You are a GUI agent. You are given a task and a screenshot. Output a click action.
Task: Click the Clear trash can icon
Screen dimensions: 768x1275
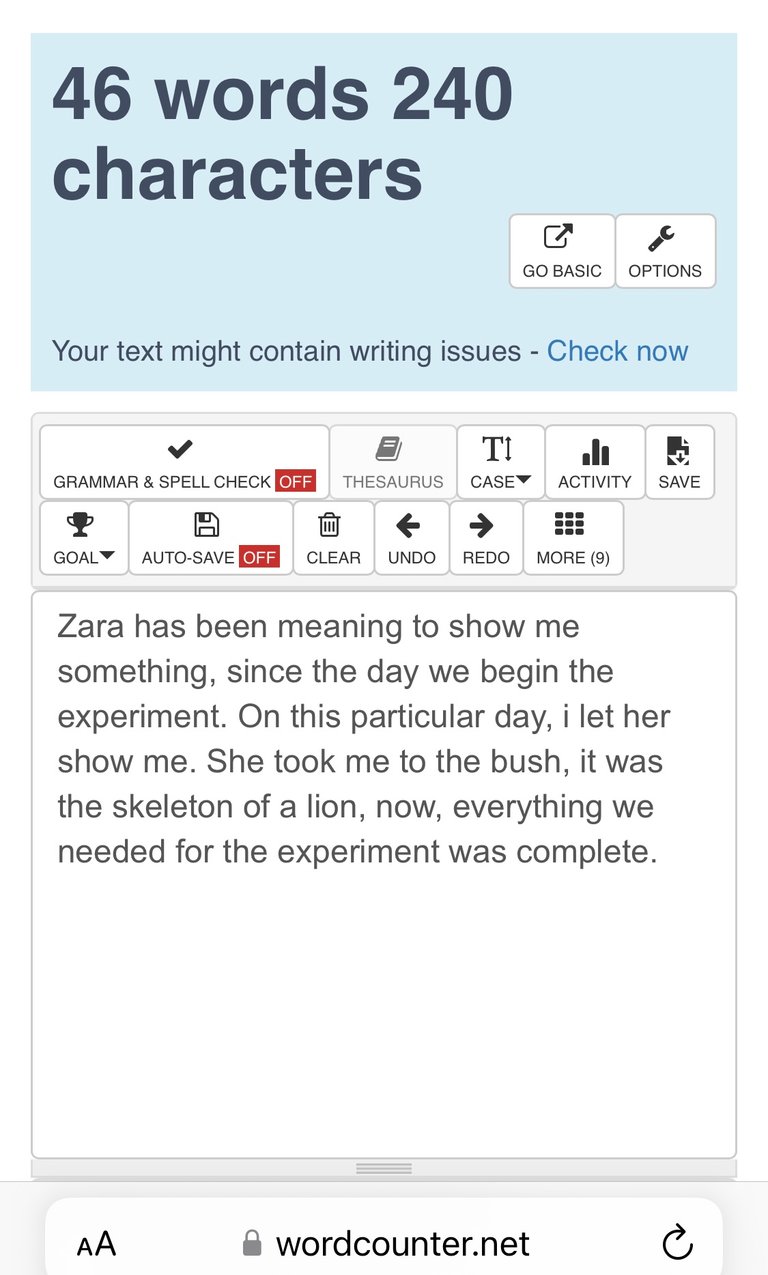(x=330, y=525)
